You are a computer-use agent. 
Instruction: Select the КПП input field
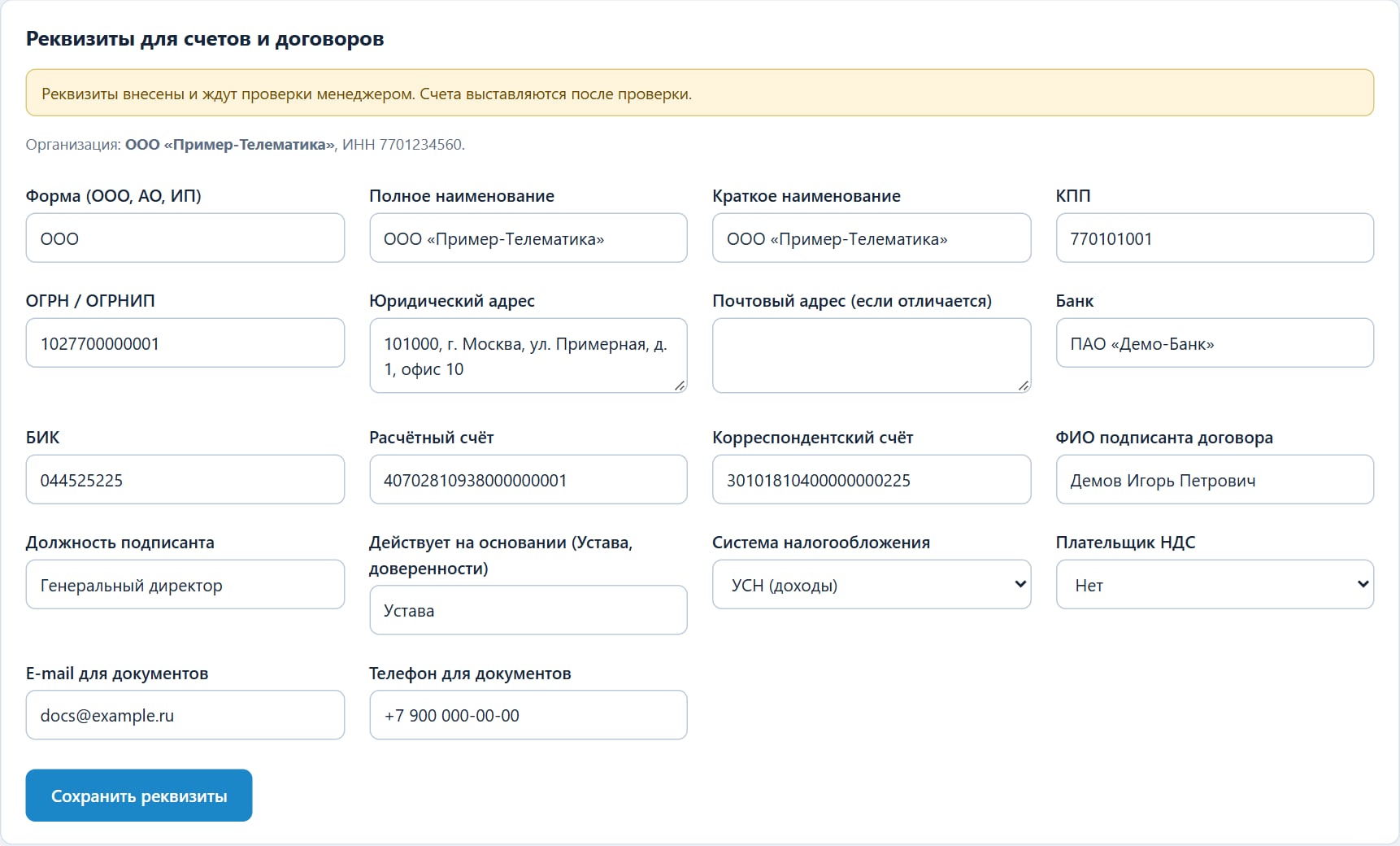pyautogui.click(x=1215, y=238)
